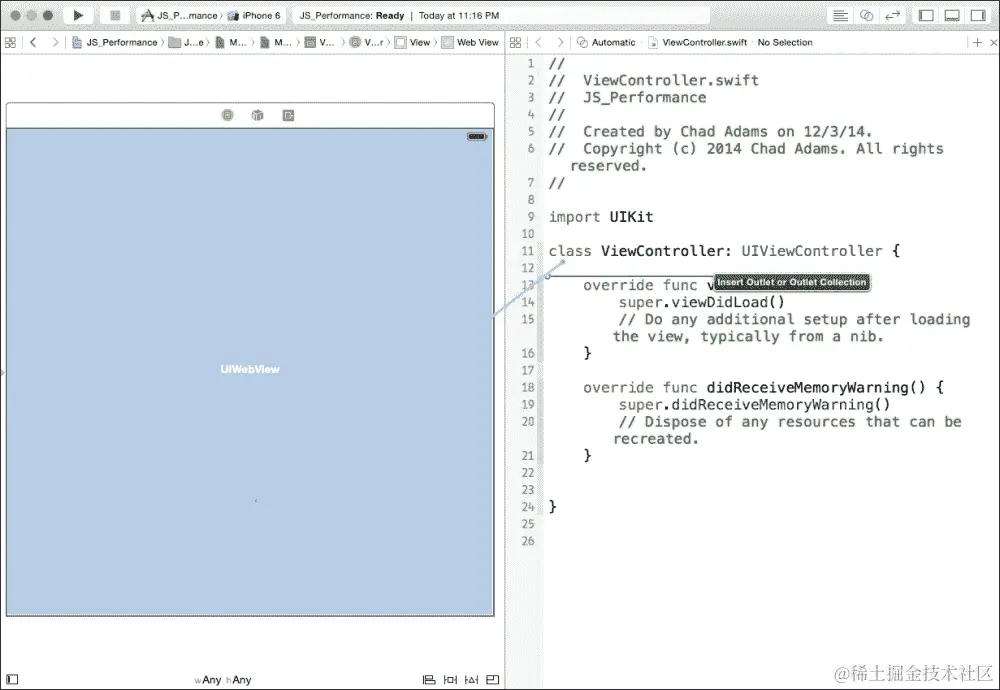Show the Version editor
Screen dimensions: 1000x690
coord(892,15)
